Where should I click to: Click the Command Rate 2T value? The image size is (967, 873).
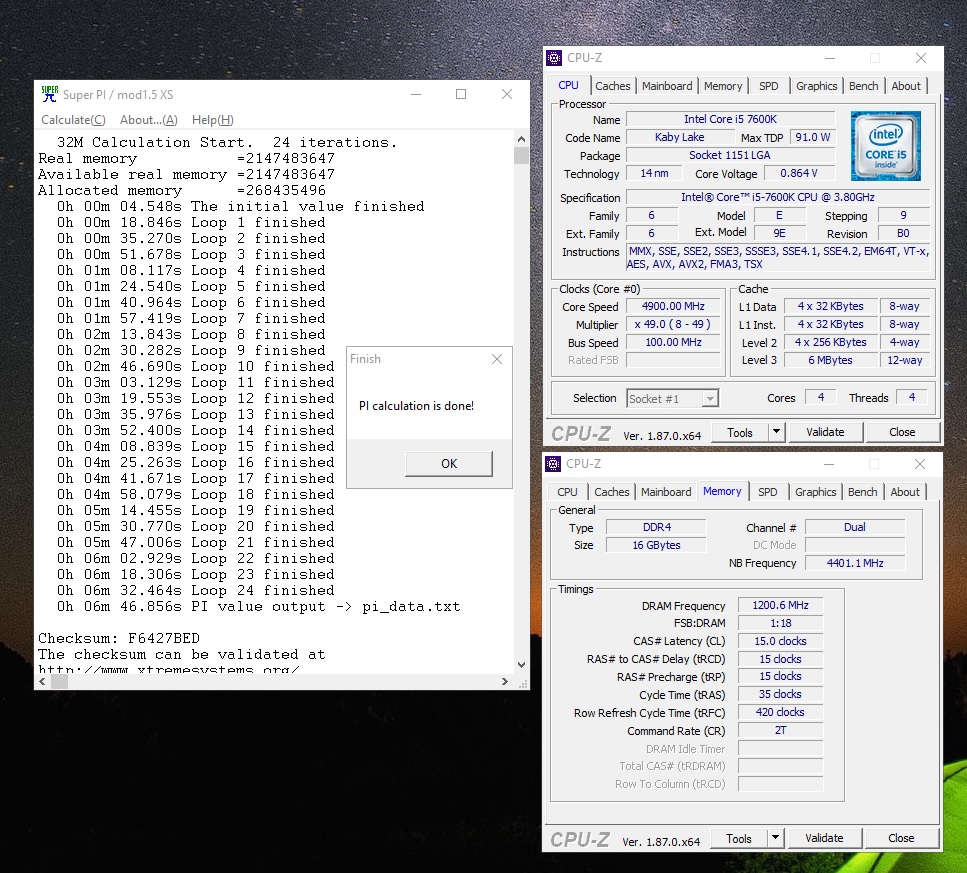[780, 730]
